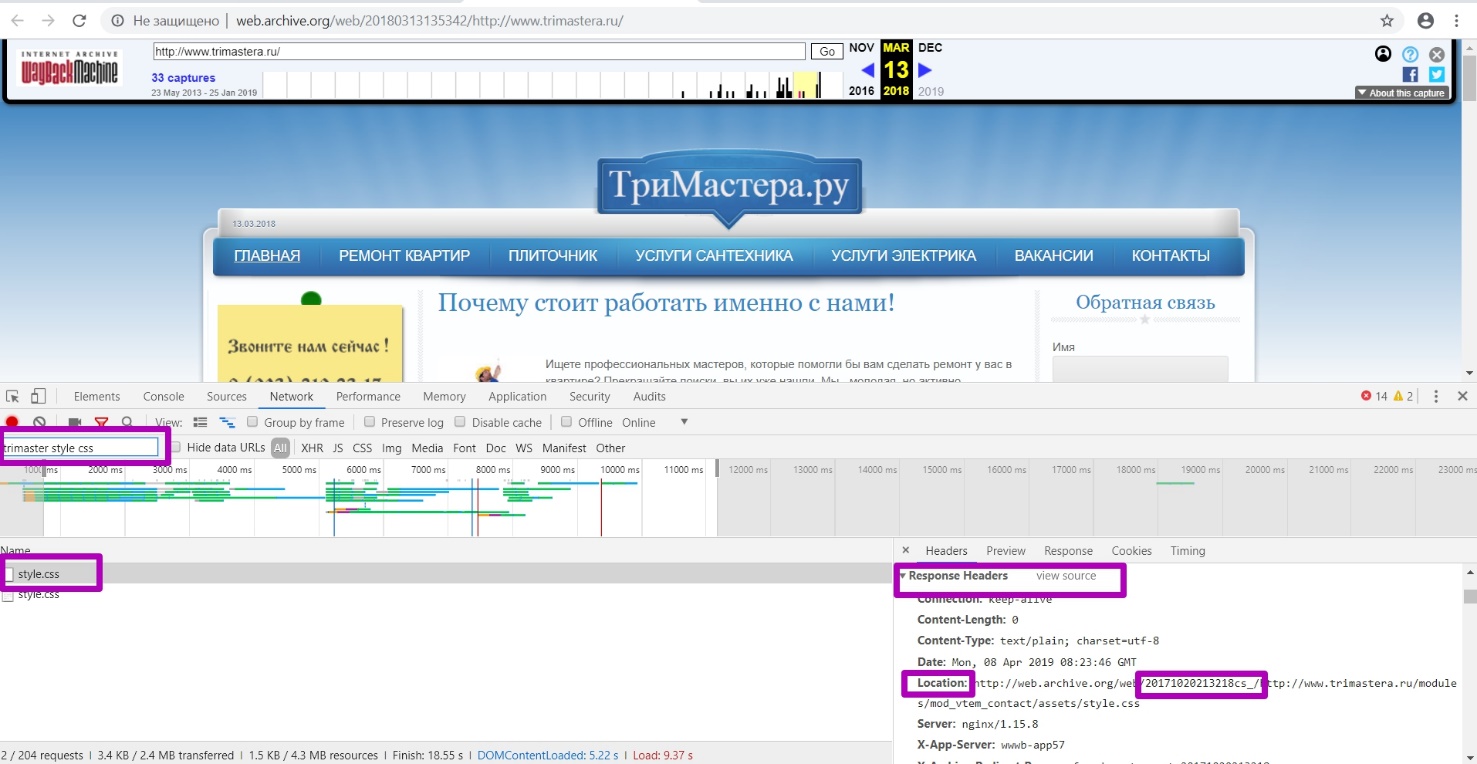Check the Disable cache option
The width and height of the screenshot is (1477, 764).
point(460,422)
